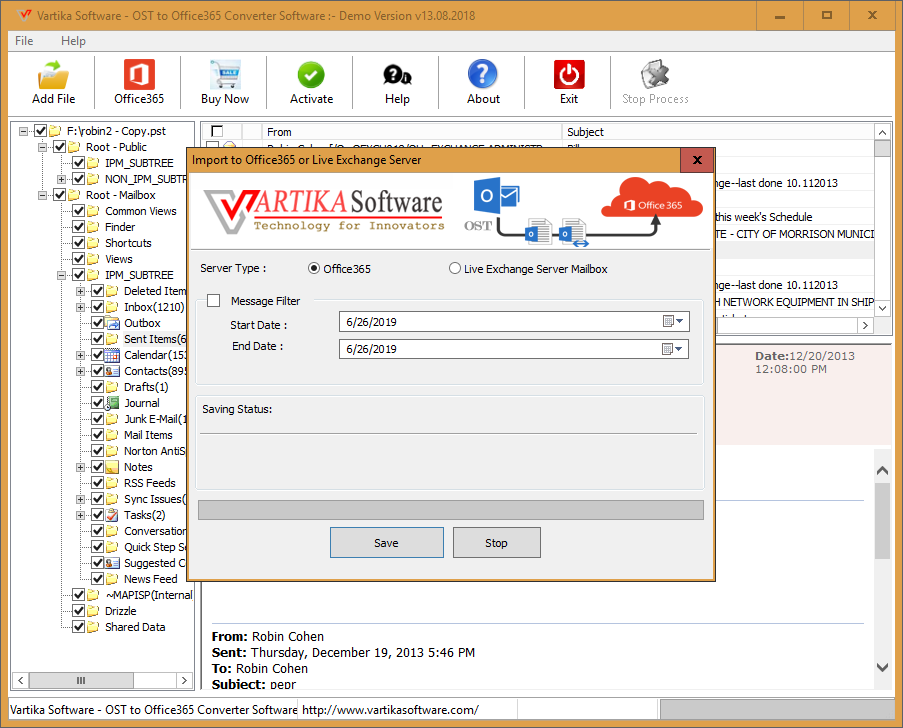This screenshot has width=903, height=728.
Task: Sort messages by the Subject column header
Action: [x=718, y=132]
